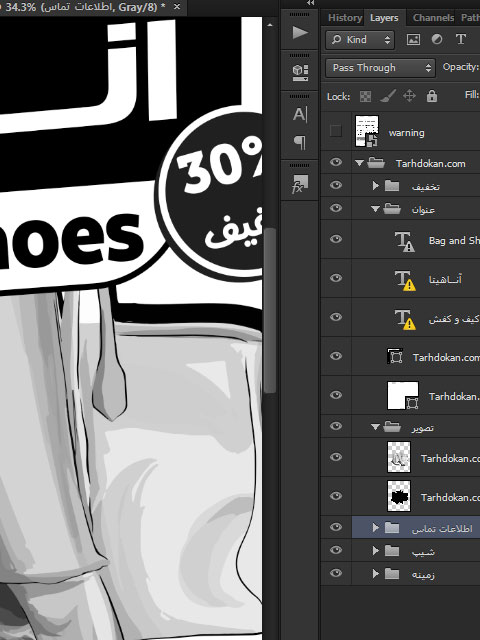Close the document tab with X

pos(177,7)
